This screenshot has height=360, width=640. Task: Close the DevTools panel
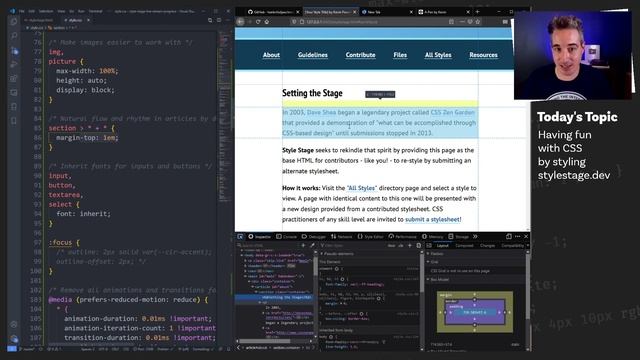pos(526,236)
